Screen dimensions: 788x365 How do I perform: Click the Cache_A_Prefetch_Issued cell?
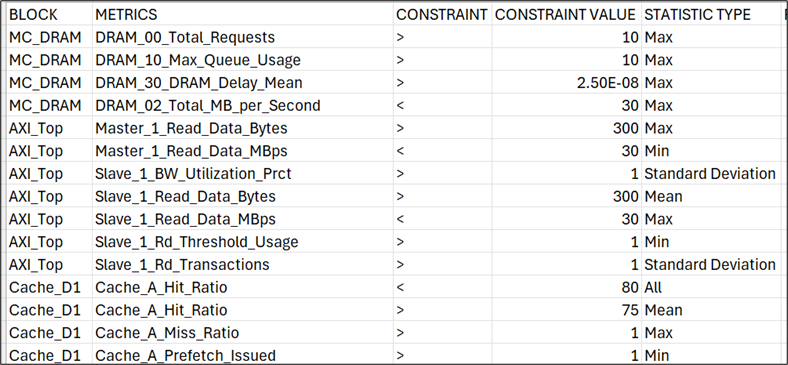tap(243, 354)
